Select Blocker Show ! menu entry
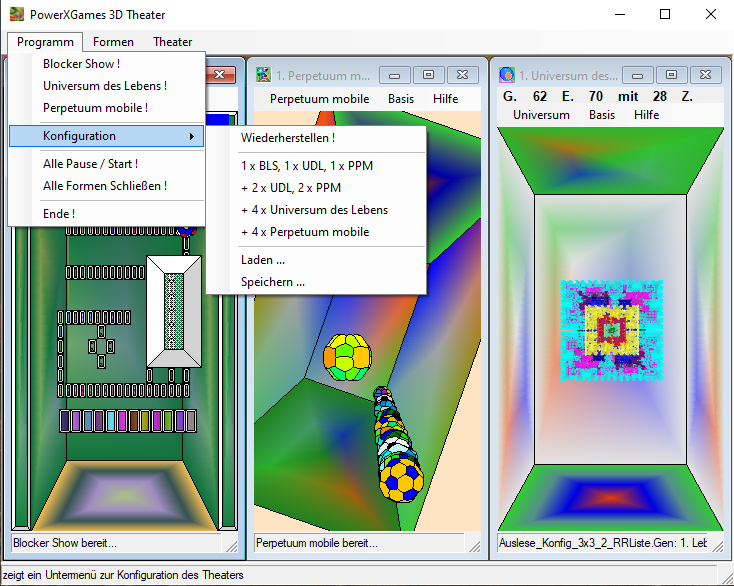The width and height of the screenshot is (734, 586). 106,64
